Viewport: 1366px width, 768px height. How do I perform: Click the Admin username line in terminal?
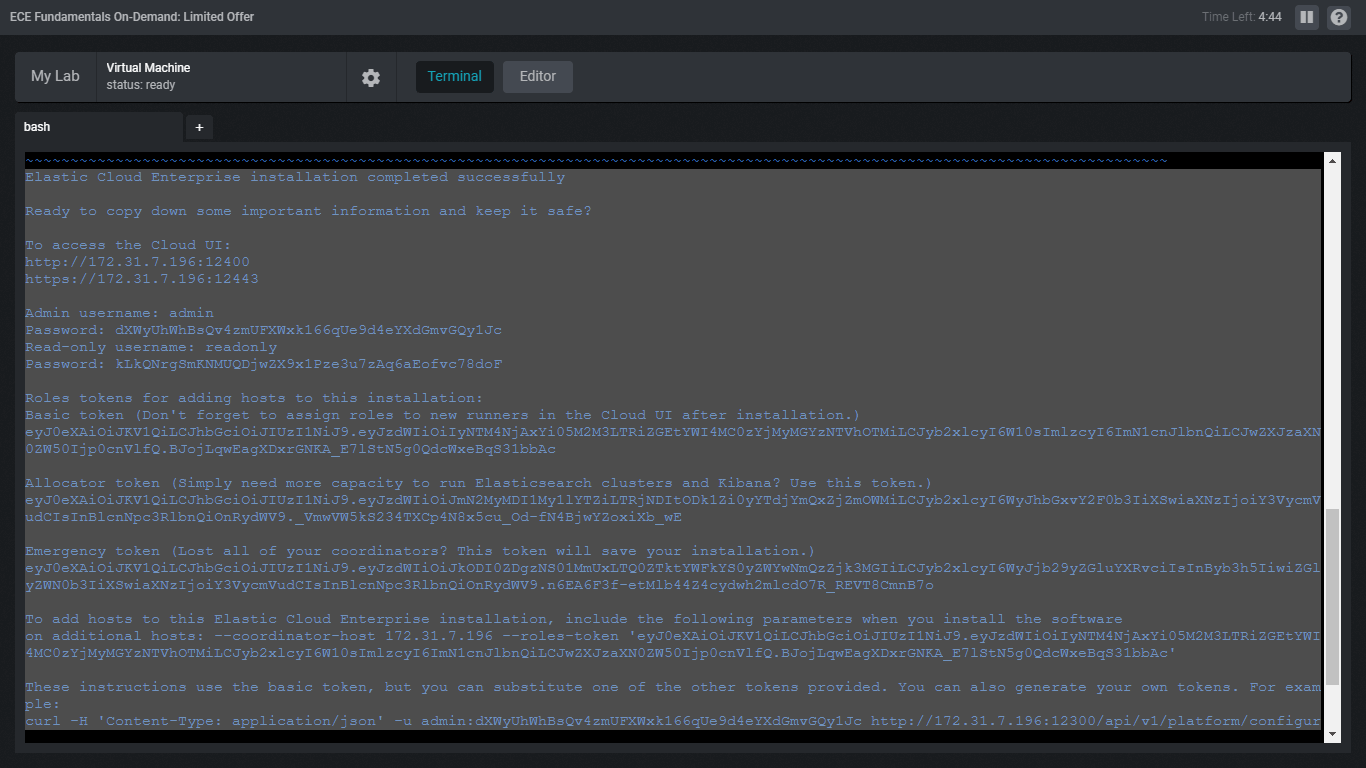[119, 313]
